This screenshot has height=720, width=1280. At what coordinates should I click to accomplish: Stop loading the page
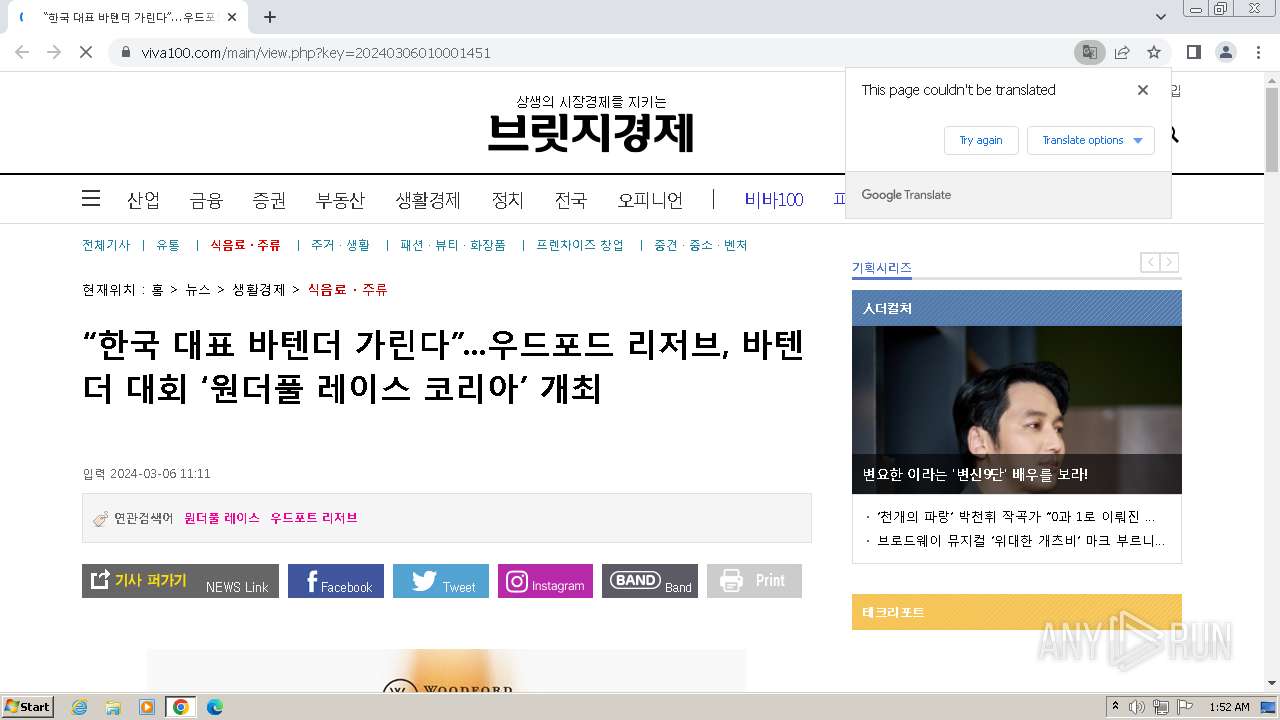point(86,52)
